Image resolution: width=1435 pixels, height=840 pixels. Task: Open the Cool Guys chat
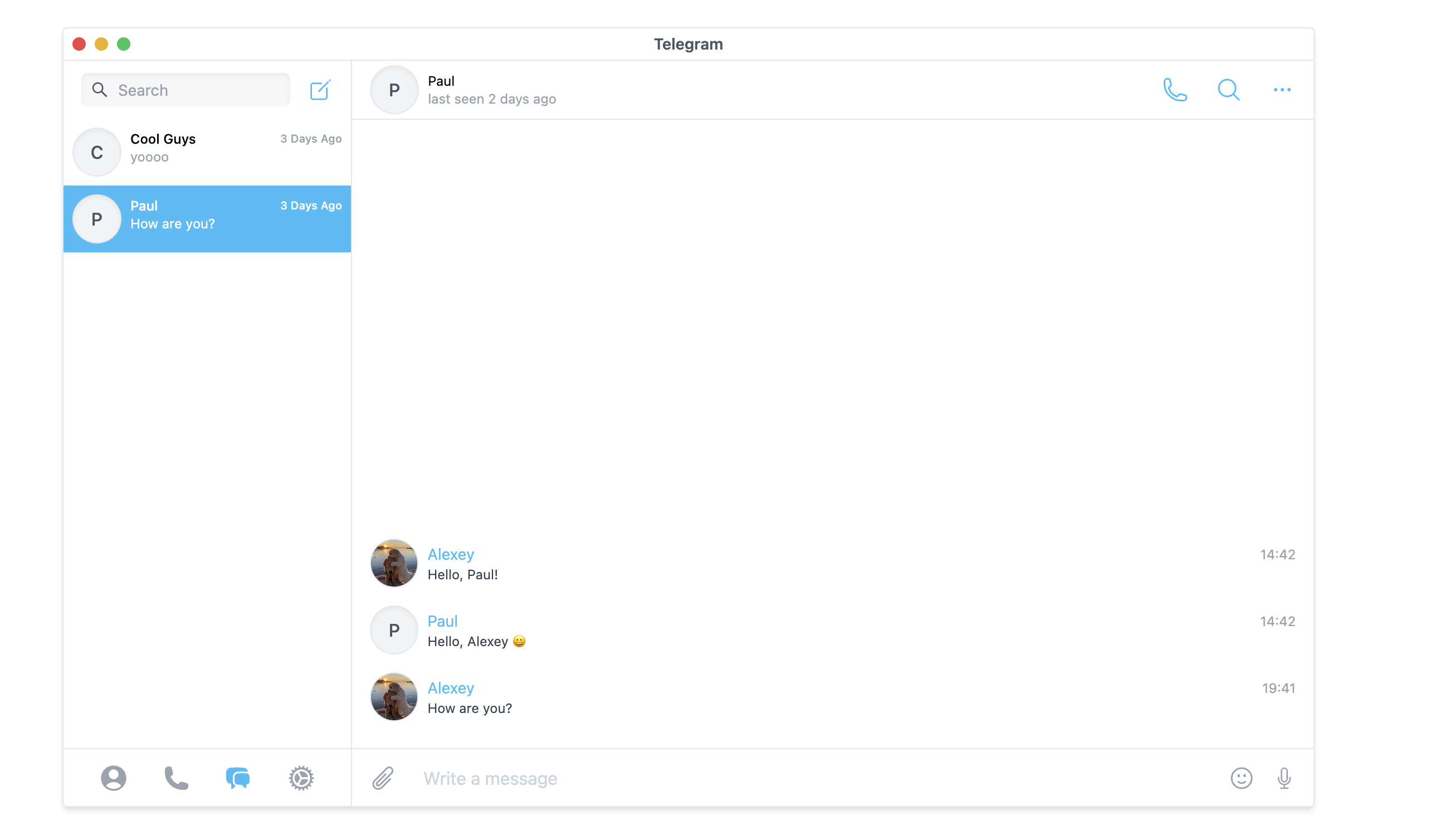pos(207,152)
